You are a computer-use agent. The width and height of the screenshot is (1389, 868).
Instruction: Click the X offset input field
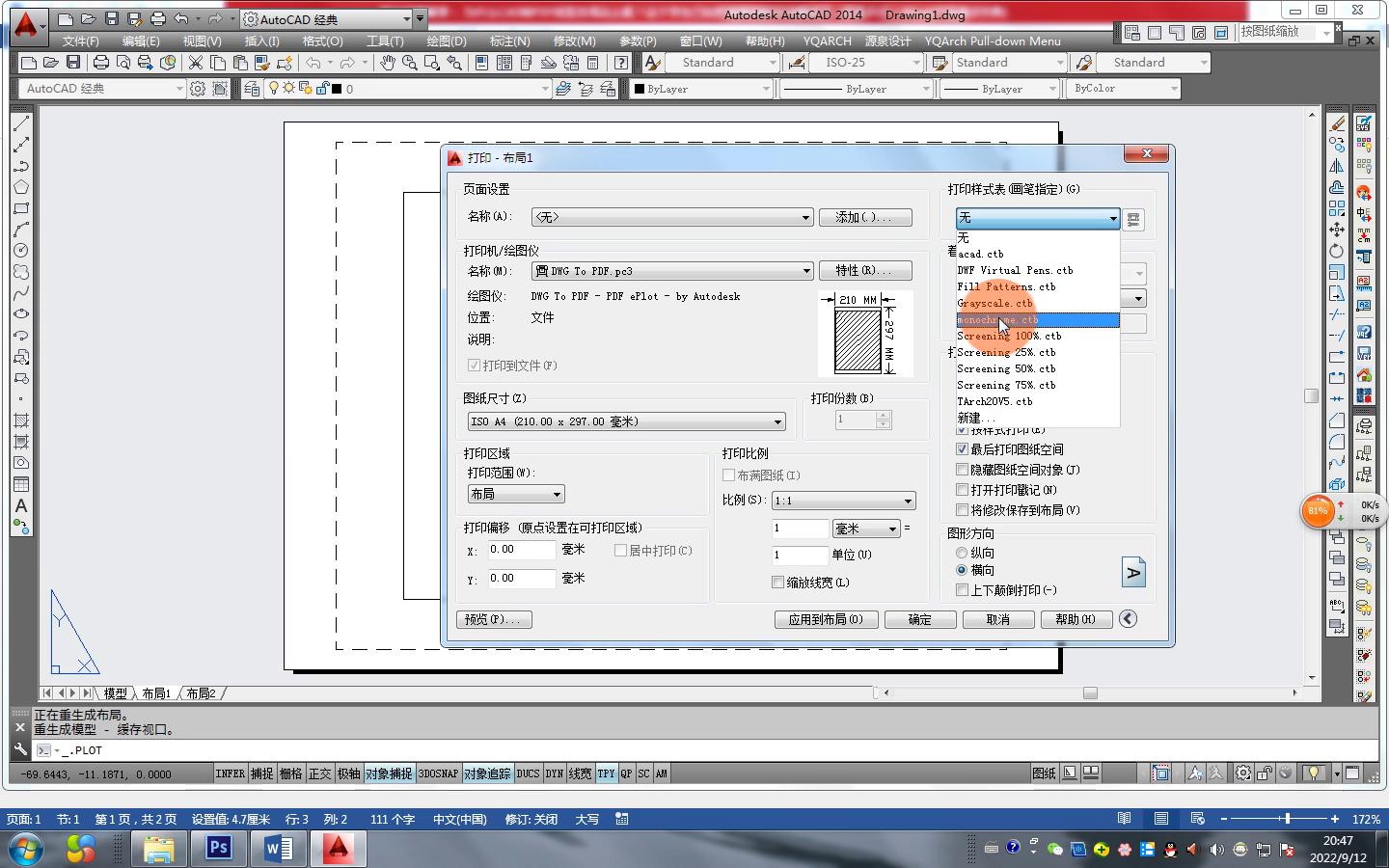(x=521, y=550)
